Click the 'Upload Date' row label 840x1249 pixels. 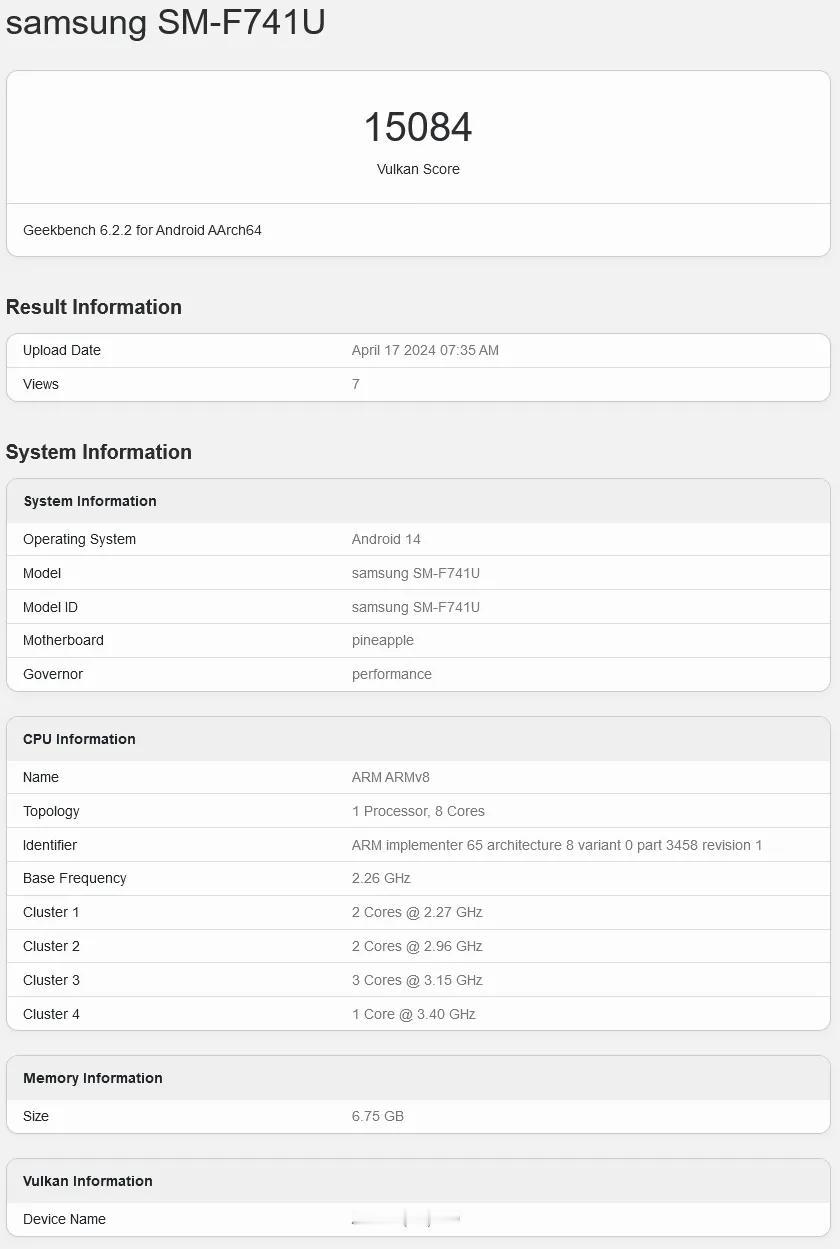[62, 350]
